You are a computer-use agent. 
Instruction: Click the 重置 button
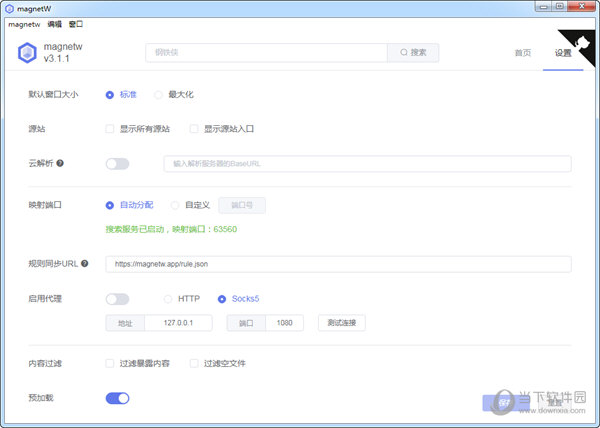(x=554, y=403)
